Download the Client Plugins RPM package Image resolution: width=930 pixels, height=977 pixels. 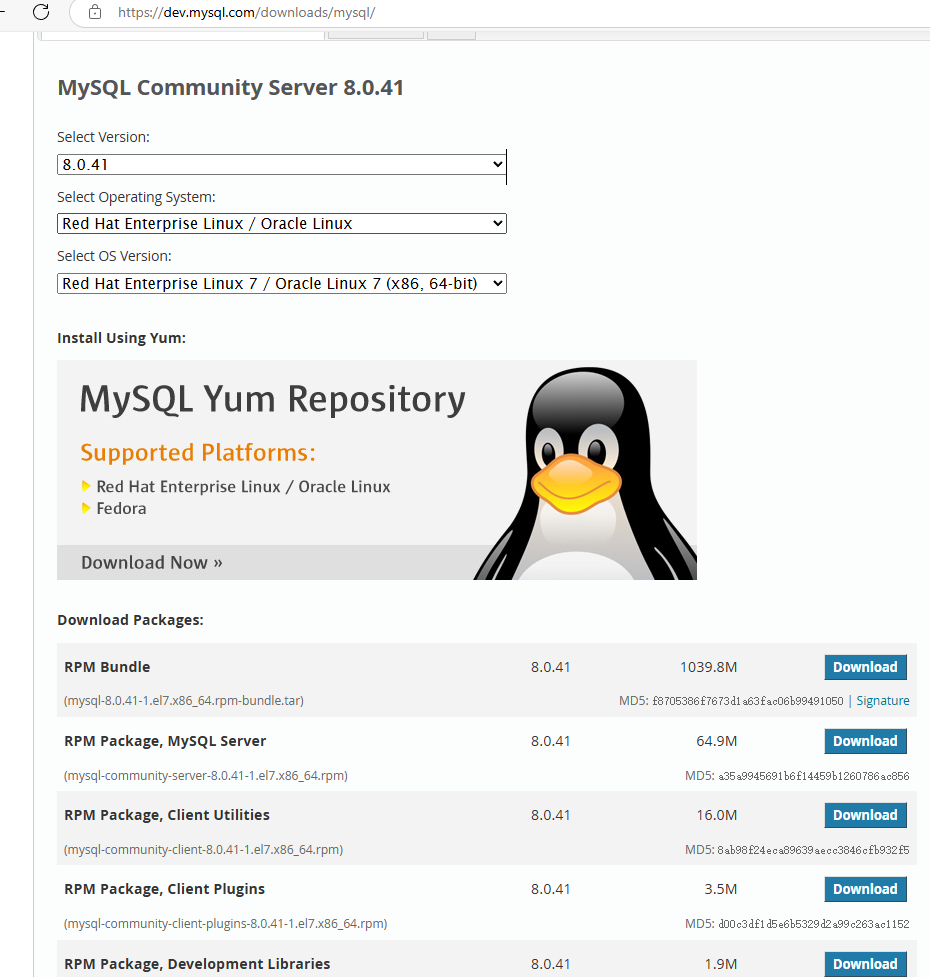865,890
